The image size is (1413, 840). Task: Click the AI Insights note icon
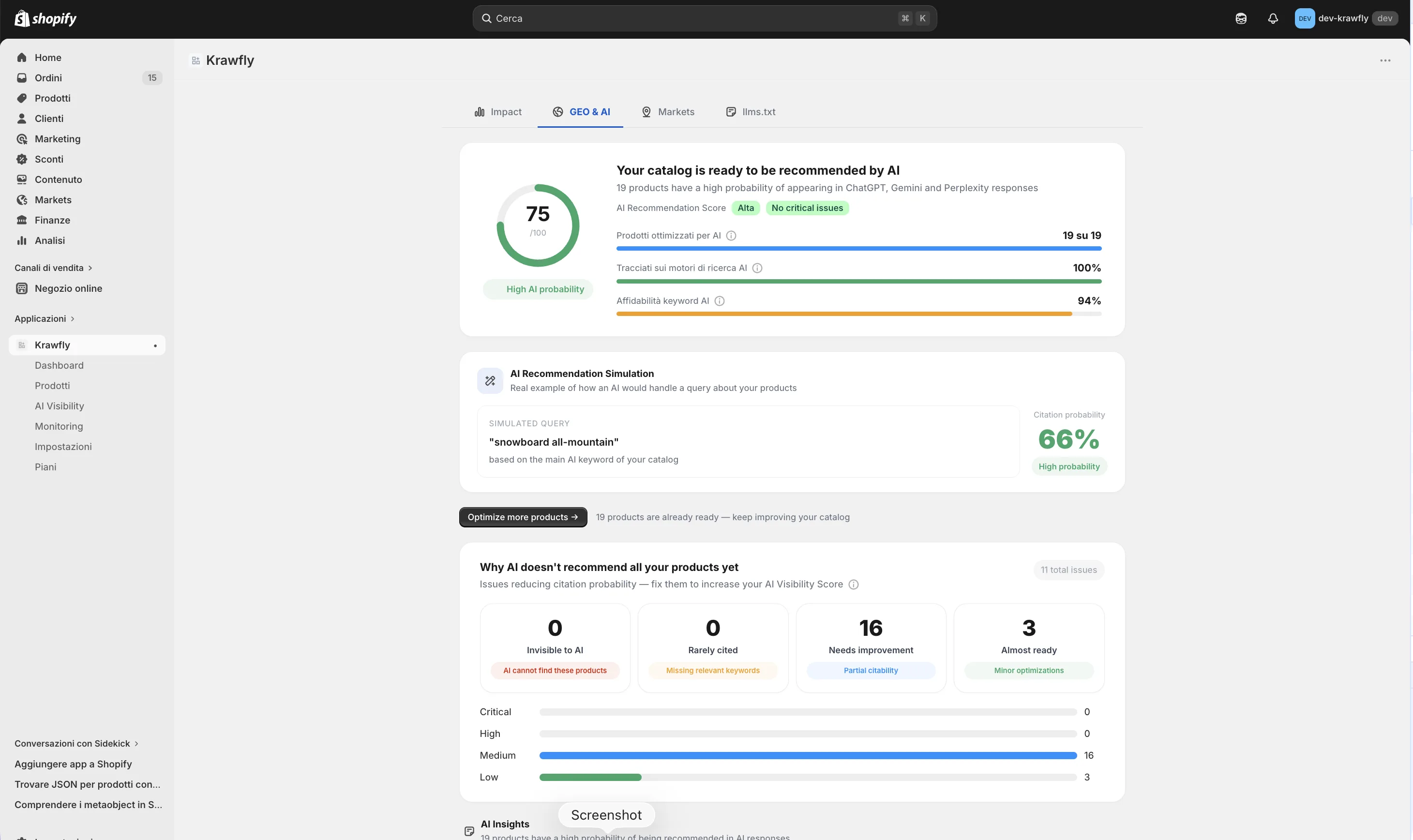pos(469,831)
